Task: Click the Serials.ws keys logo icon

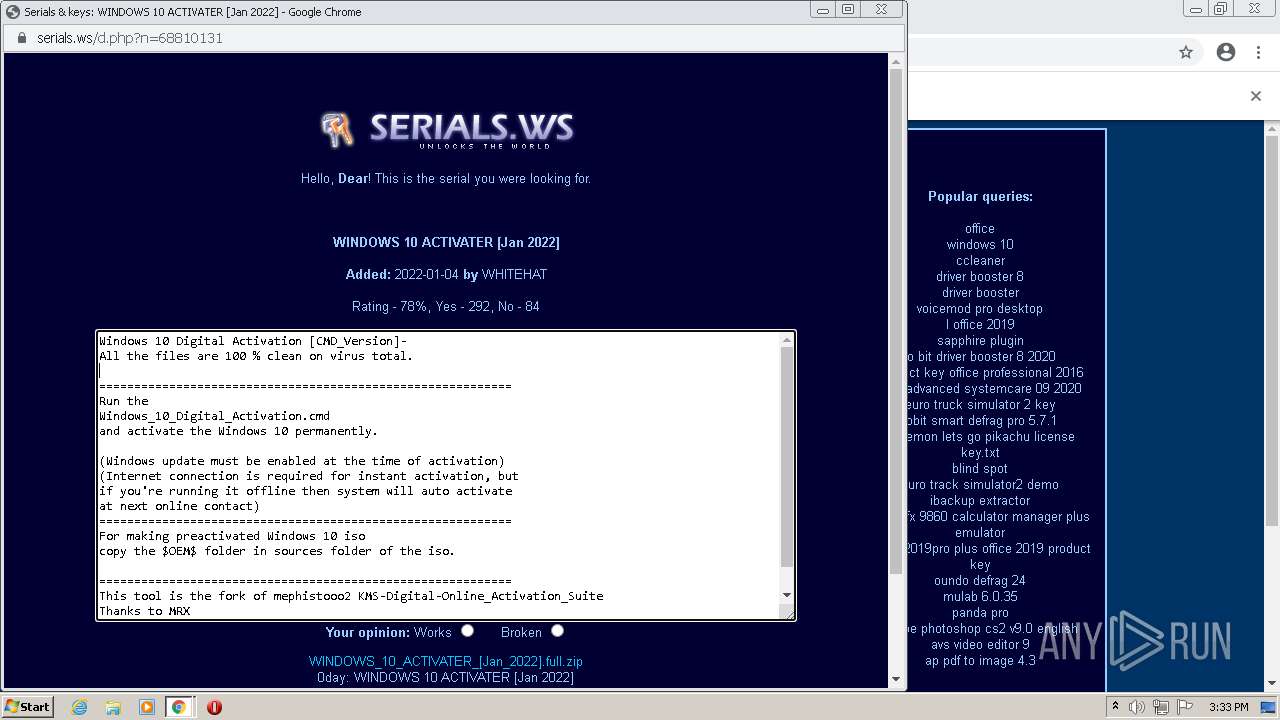Action: (337, 130)
